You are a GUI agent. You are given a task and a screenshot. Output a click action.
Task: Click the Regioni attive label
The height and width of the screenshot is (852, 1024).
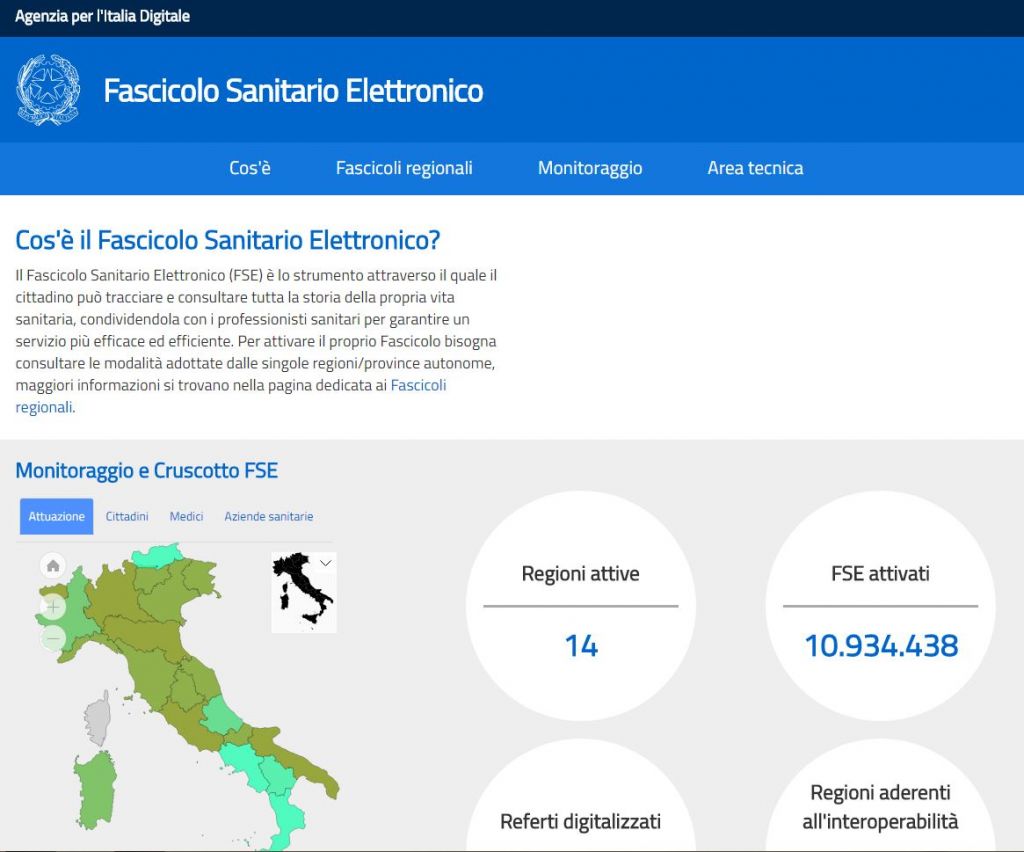(581, 573)
